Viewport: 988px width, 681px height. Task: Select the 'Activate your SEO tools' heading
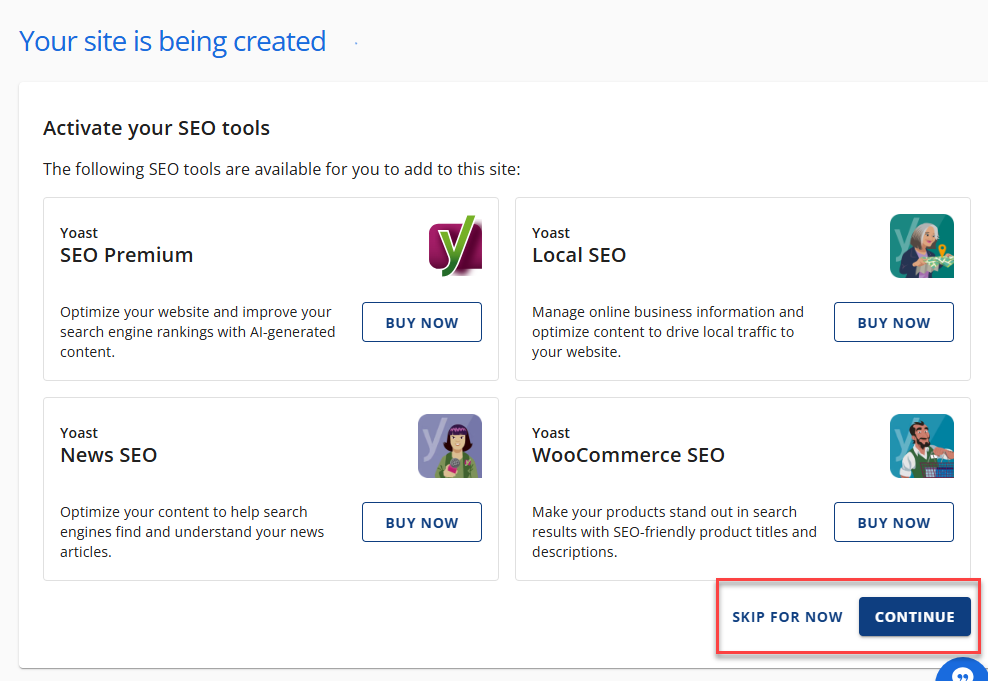click(x=156, y=128)
